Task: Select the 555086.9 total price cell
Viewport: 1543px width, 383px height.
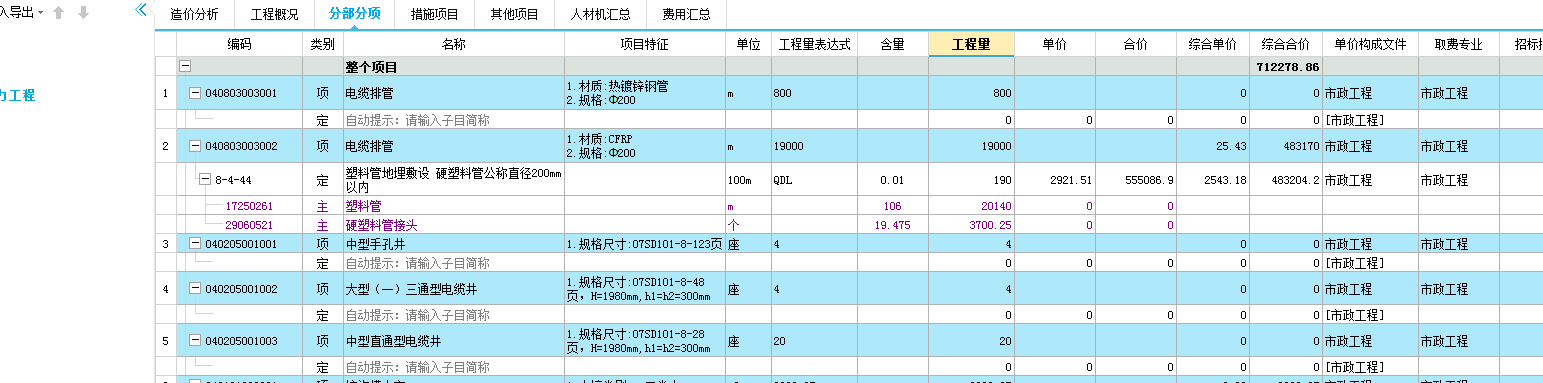Action: click(x=1135, y=180)
